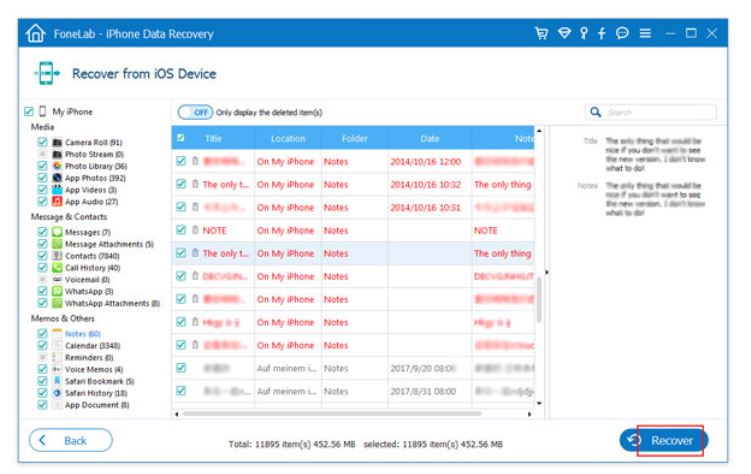The width and height of the screenshot is (751, 474).
Task: Sort by the Date column header
Action: pyautogui.click(x=430, y=138)
